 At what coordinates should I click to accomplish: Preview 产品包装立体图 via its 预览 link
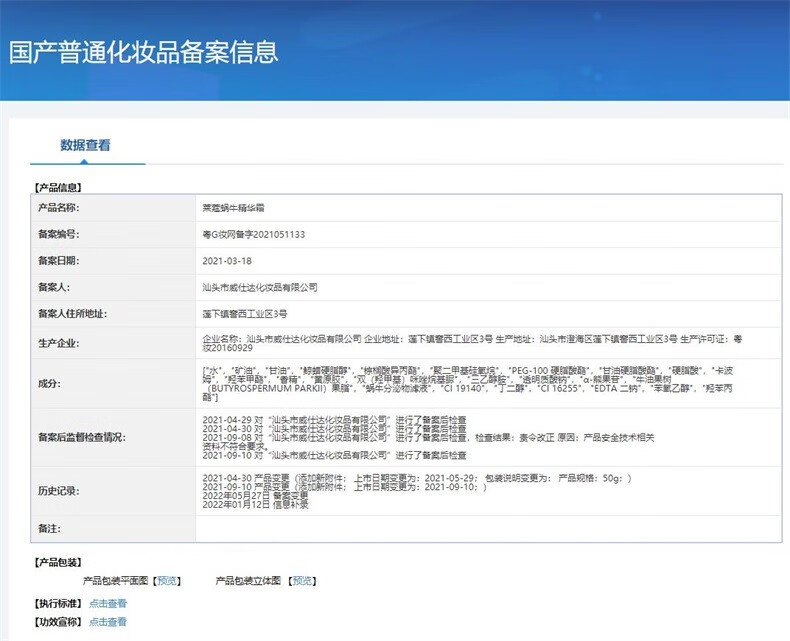pyautogui.click(x=302, y=581)
